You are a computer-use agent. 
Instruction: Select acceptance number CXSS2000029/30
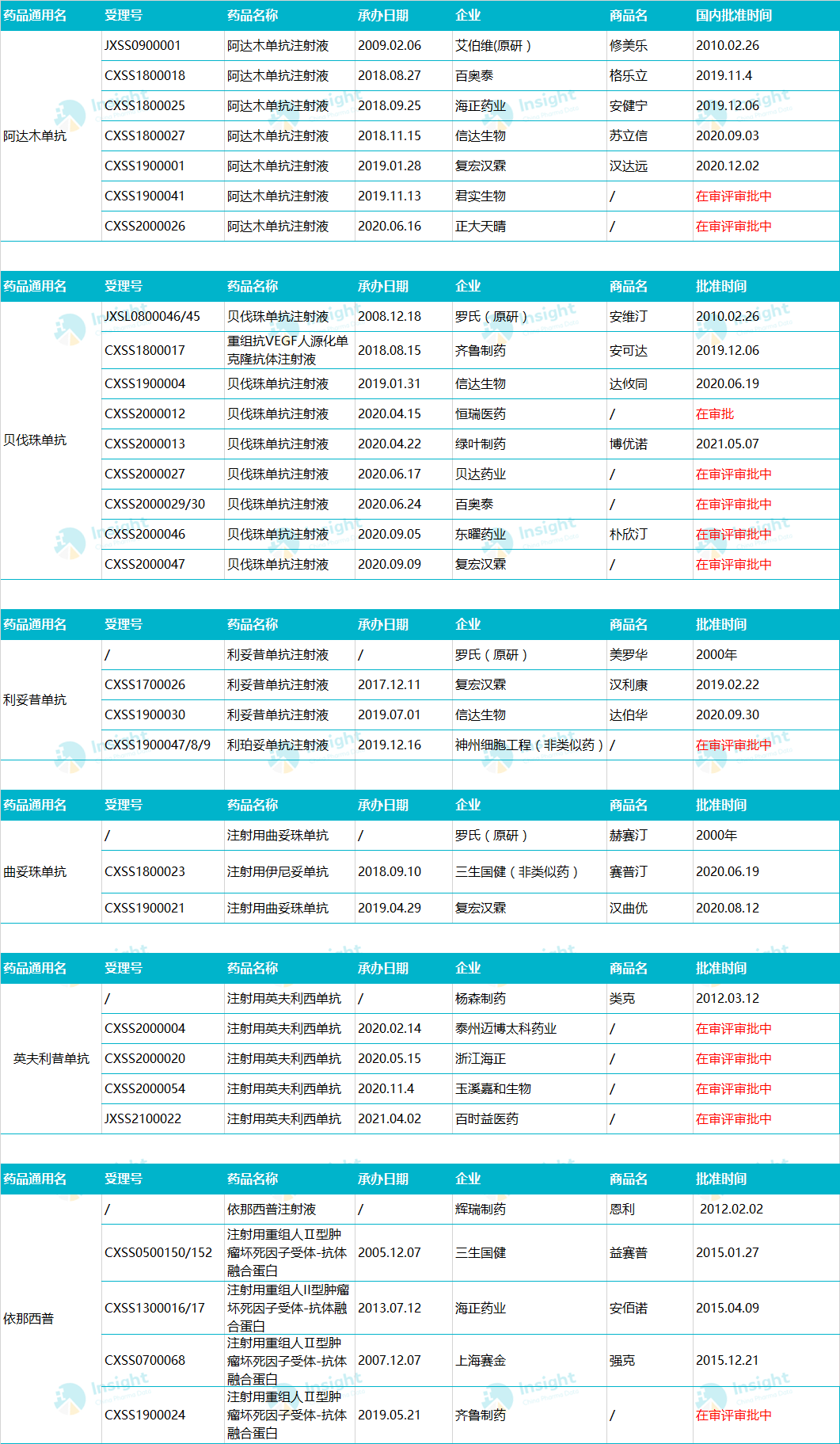pyautogui.click(x=155, y=505)
